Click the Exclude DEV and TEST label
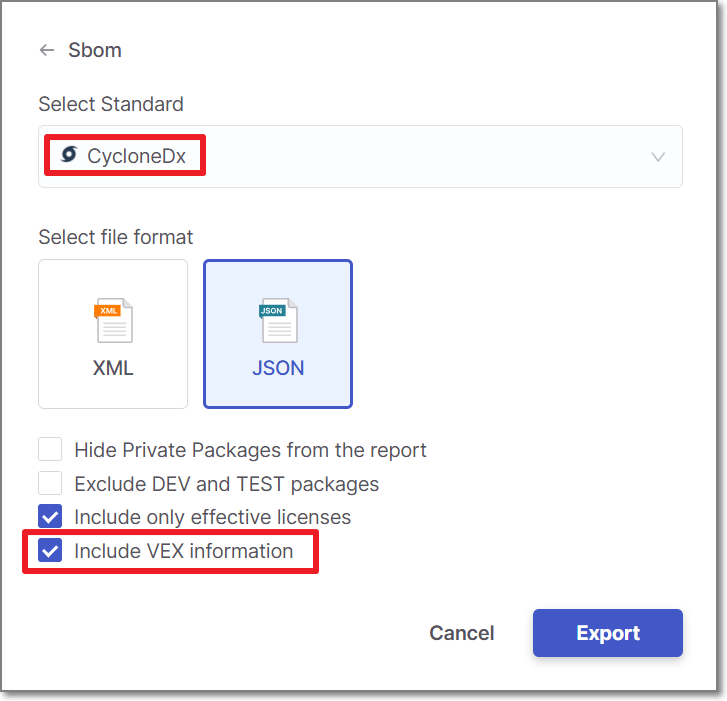This screenshot has height=701, width=727. point(227,484)
